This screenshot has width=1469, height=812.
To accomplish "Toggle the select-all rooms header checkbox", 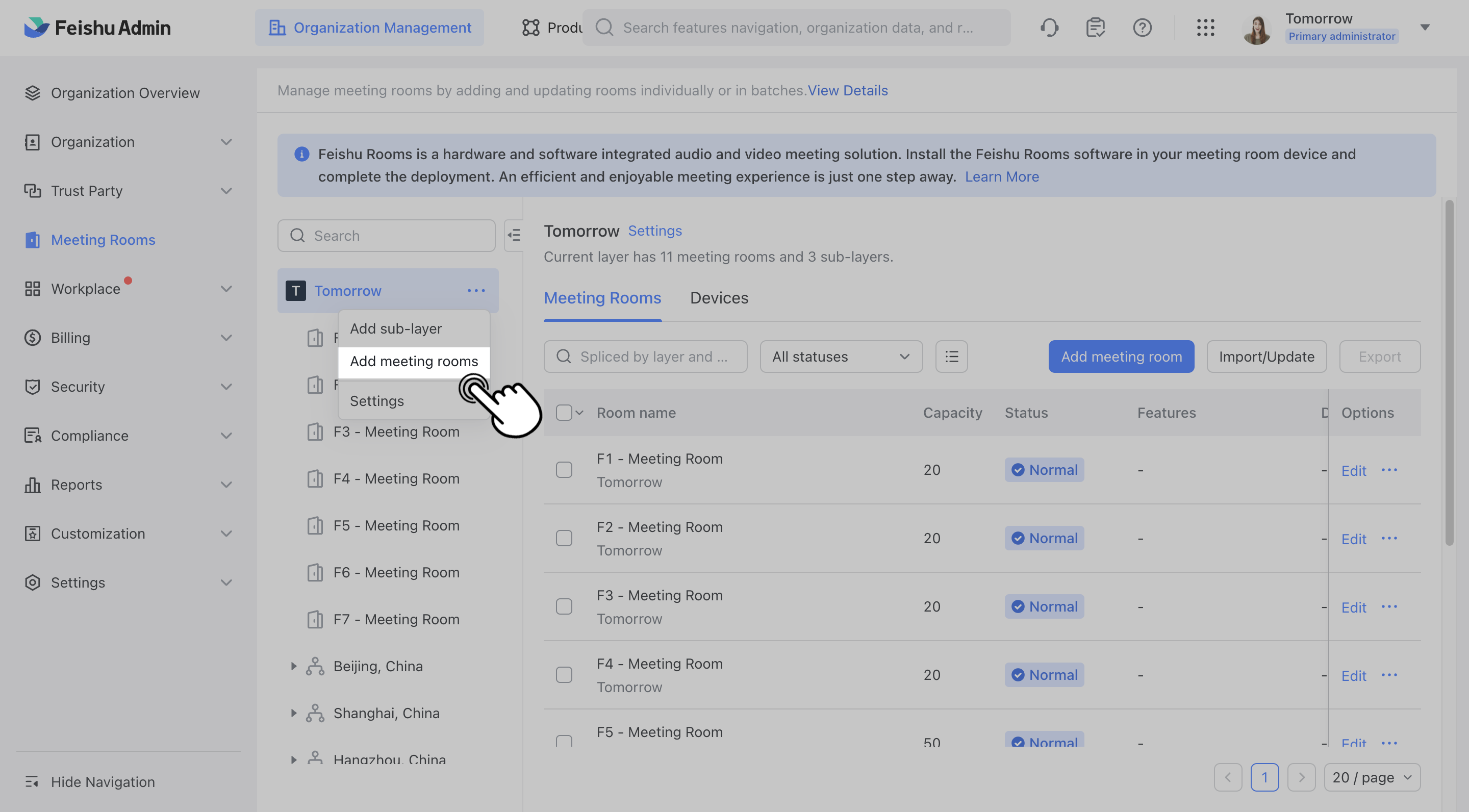I will [564, 413].
